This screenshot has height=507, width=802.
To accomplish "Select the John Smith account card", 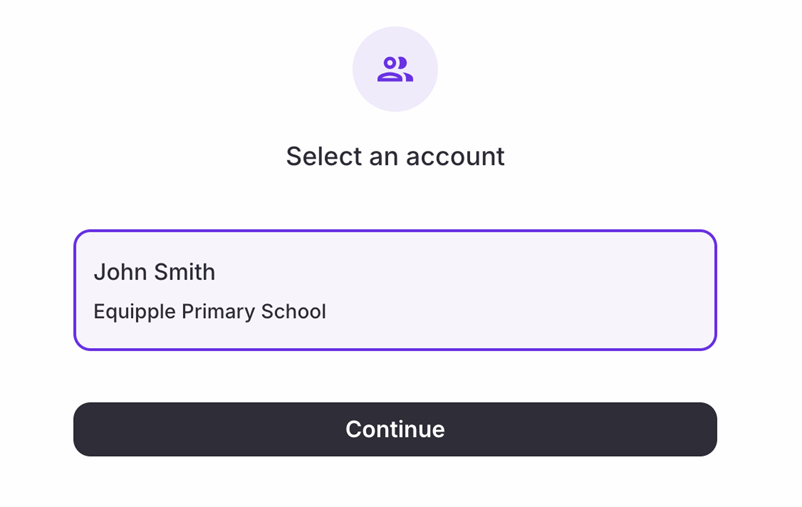I will [395, 290].
